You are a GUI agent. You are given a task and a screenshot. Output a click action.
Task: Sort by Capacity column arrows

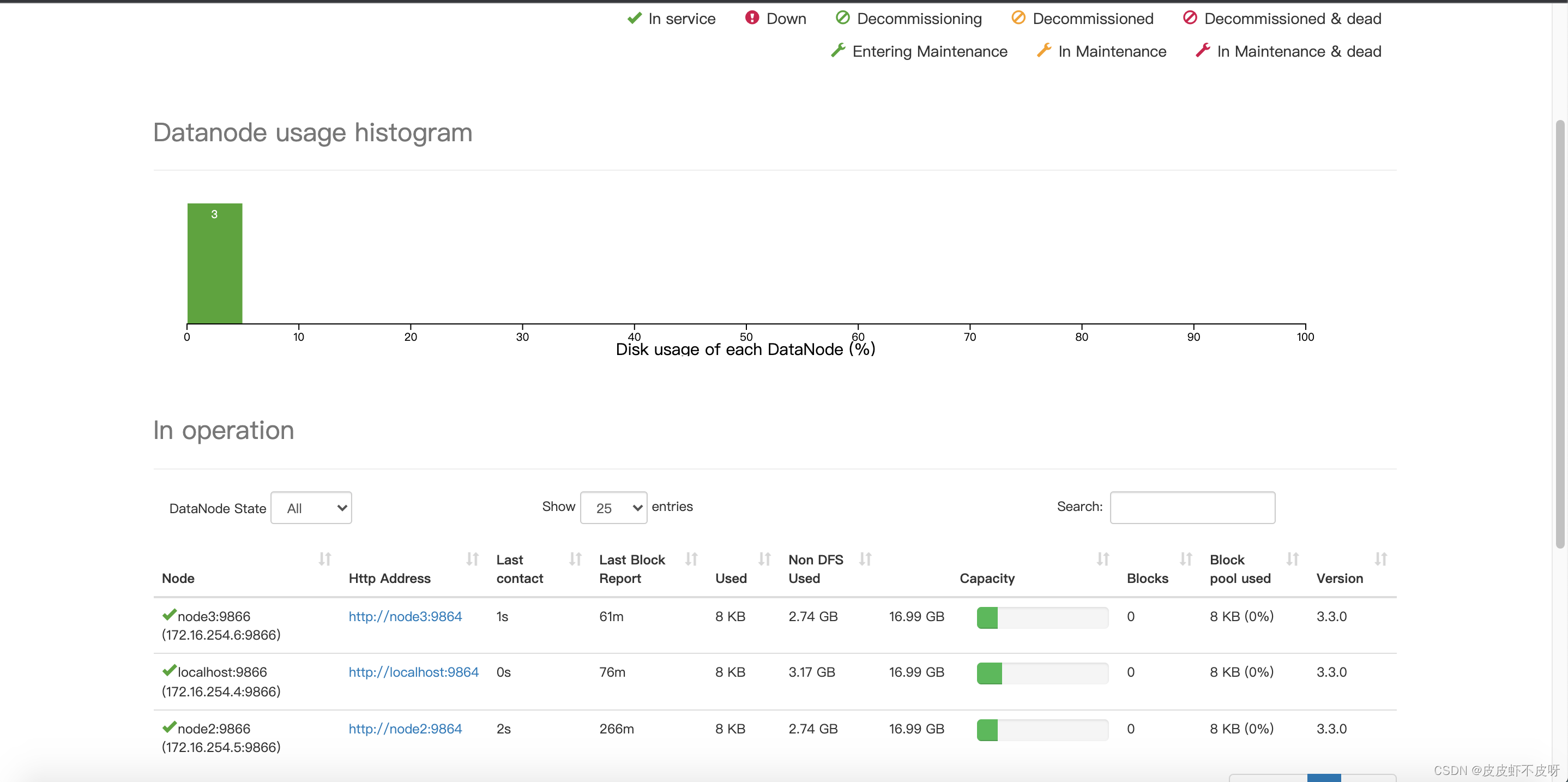1103,559
